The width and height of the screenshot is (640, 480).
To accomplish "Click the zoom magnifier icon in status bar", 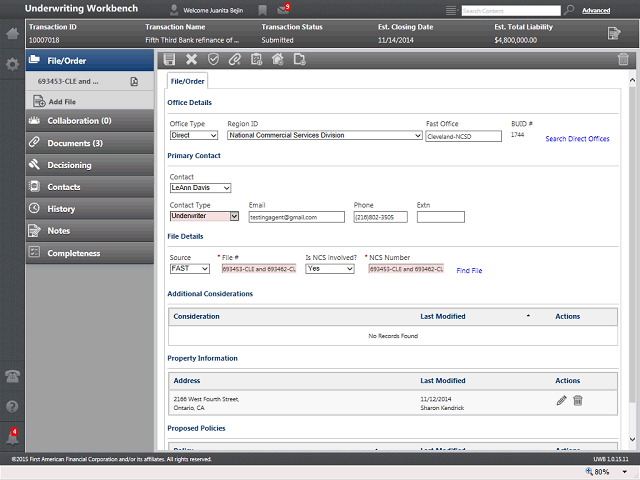I will (589, 471).
